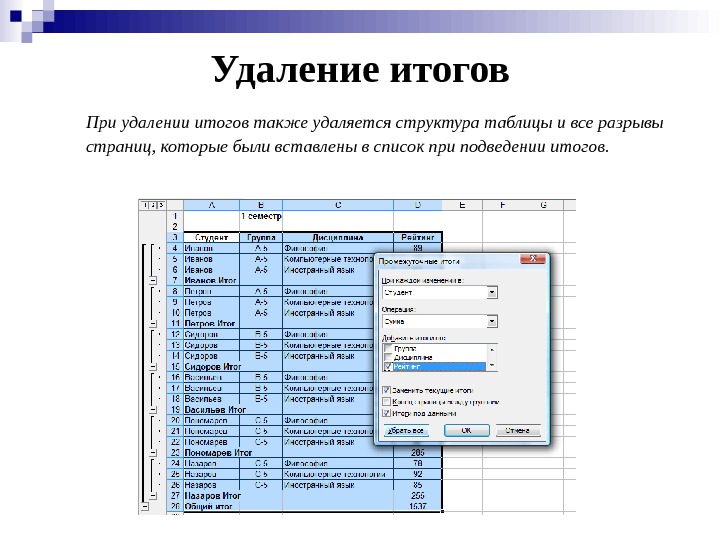Viewport: 720px width, 540px height.
Task: Open the Операция dropdown showing Сумма
Action: tap(492, 321)
